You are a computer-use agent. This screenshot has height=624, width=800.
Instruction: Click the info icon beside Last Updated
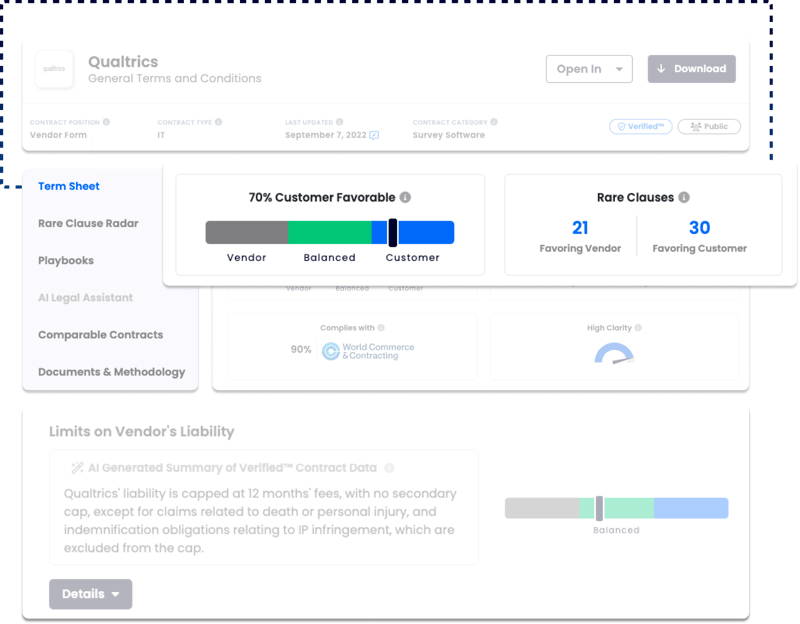(x=339, y=122)
